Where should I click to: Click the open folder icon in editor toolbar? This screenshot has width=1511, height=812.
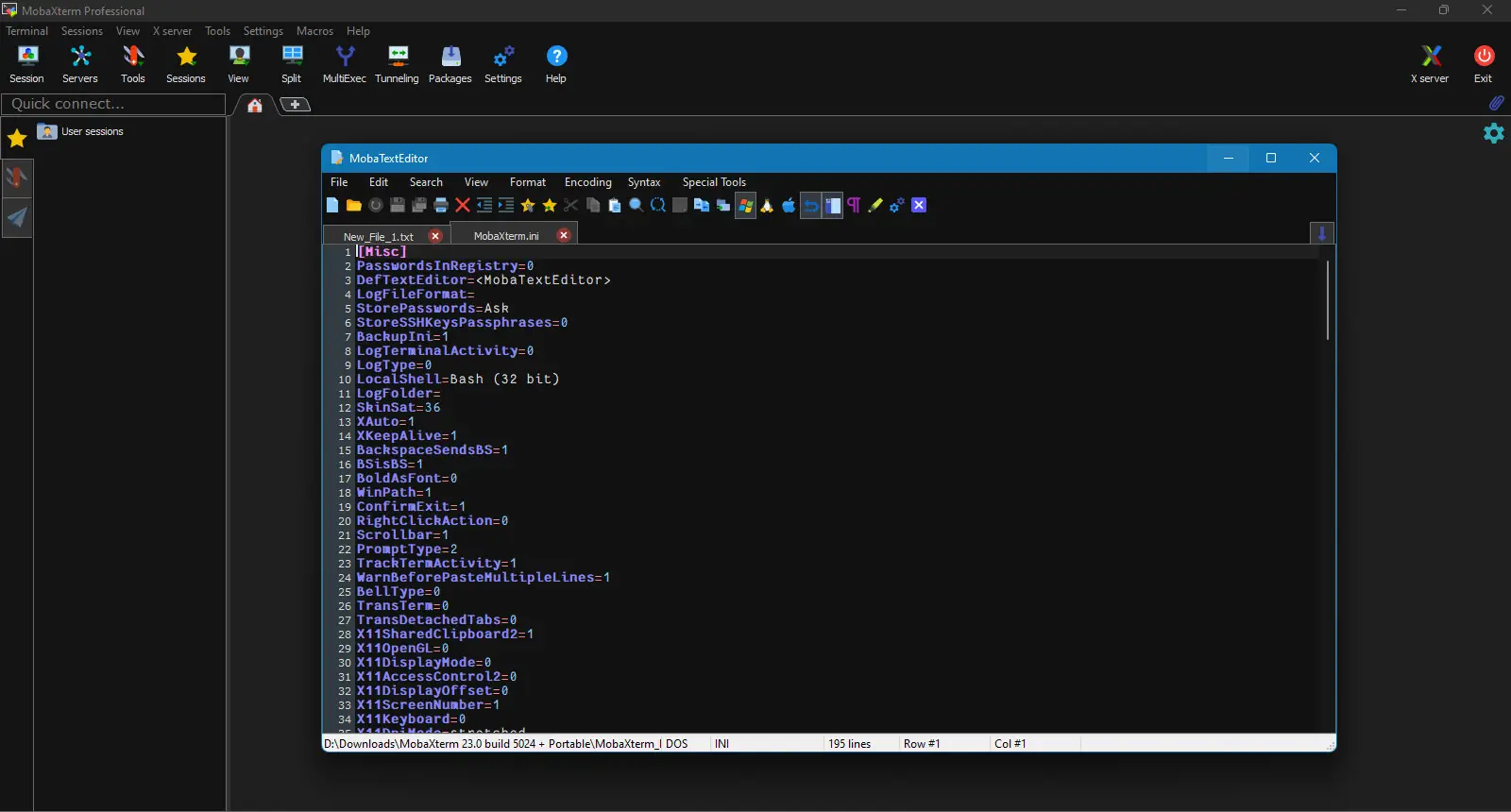[354, 205]
